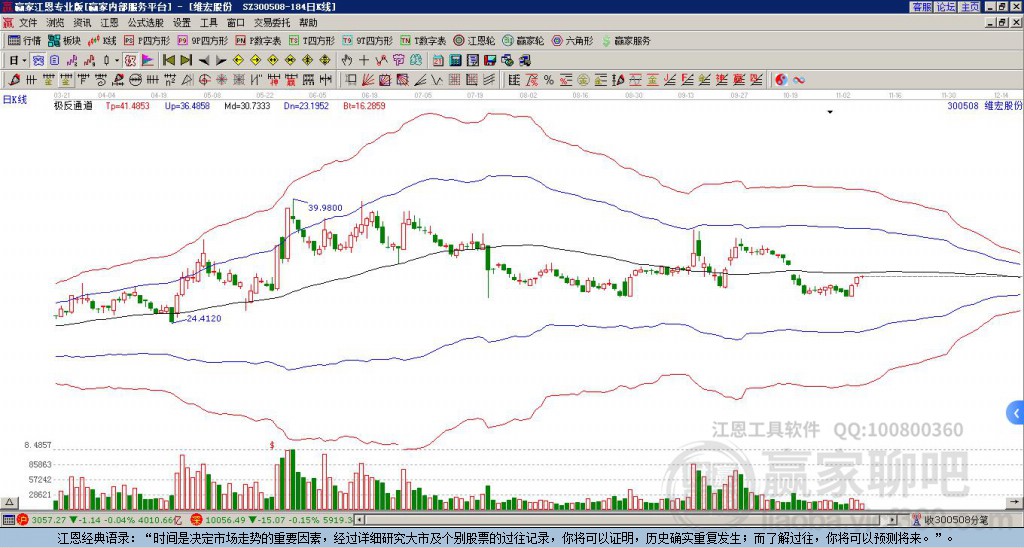
Task: Click the small triangle button beside volume panel
Action: (x=9, y=502)
